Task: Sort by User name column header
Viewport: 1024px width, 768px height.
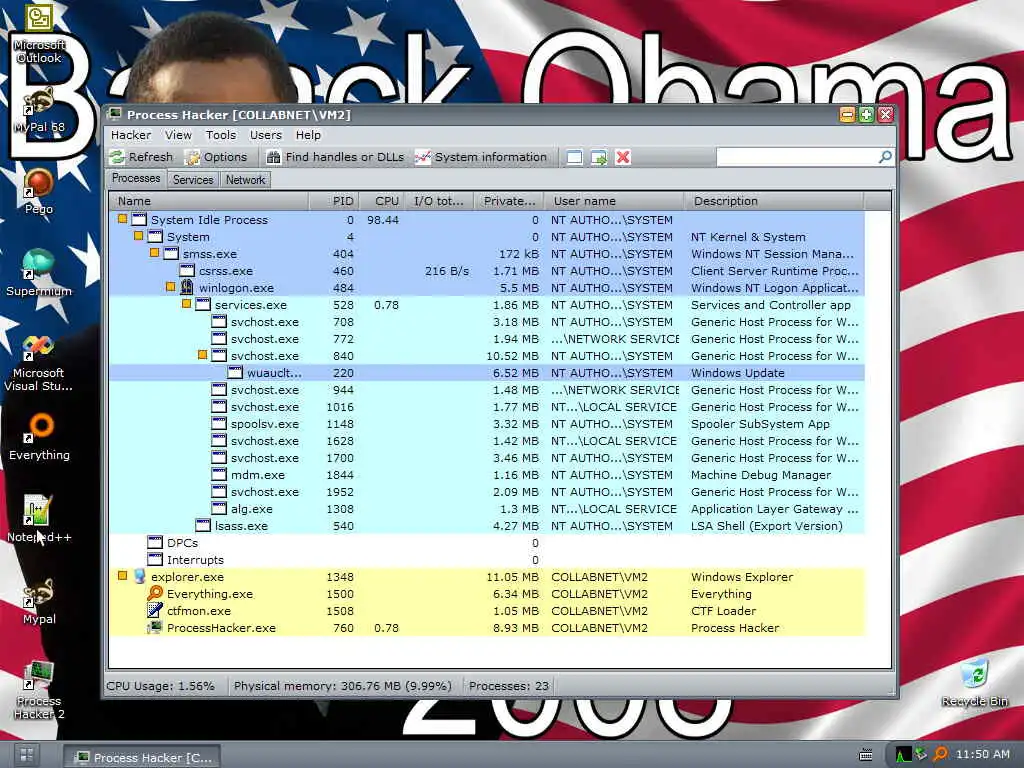Action: click(613, 201)
